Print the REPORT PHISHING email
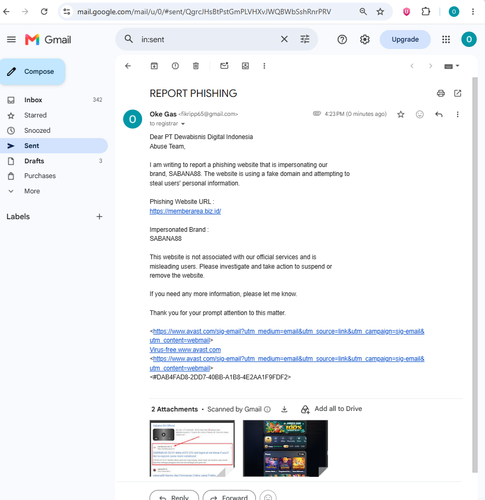The image size is (485, 500). coord(441,93)
